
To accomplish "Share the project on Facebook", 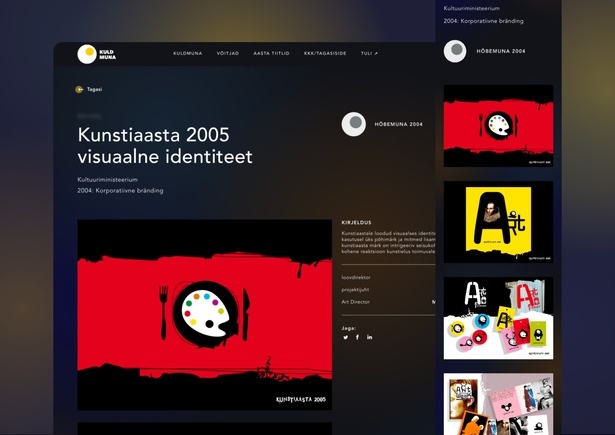I will click(x=357, y=337).
